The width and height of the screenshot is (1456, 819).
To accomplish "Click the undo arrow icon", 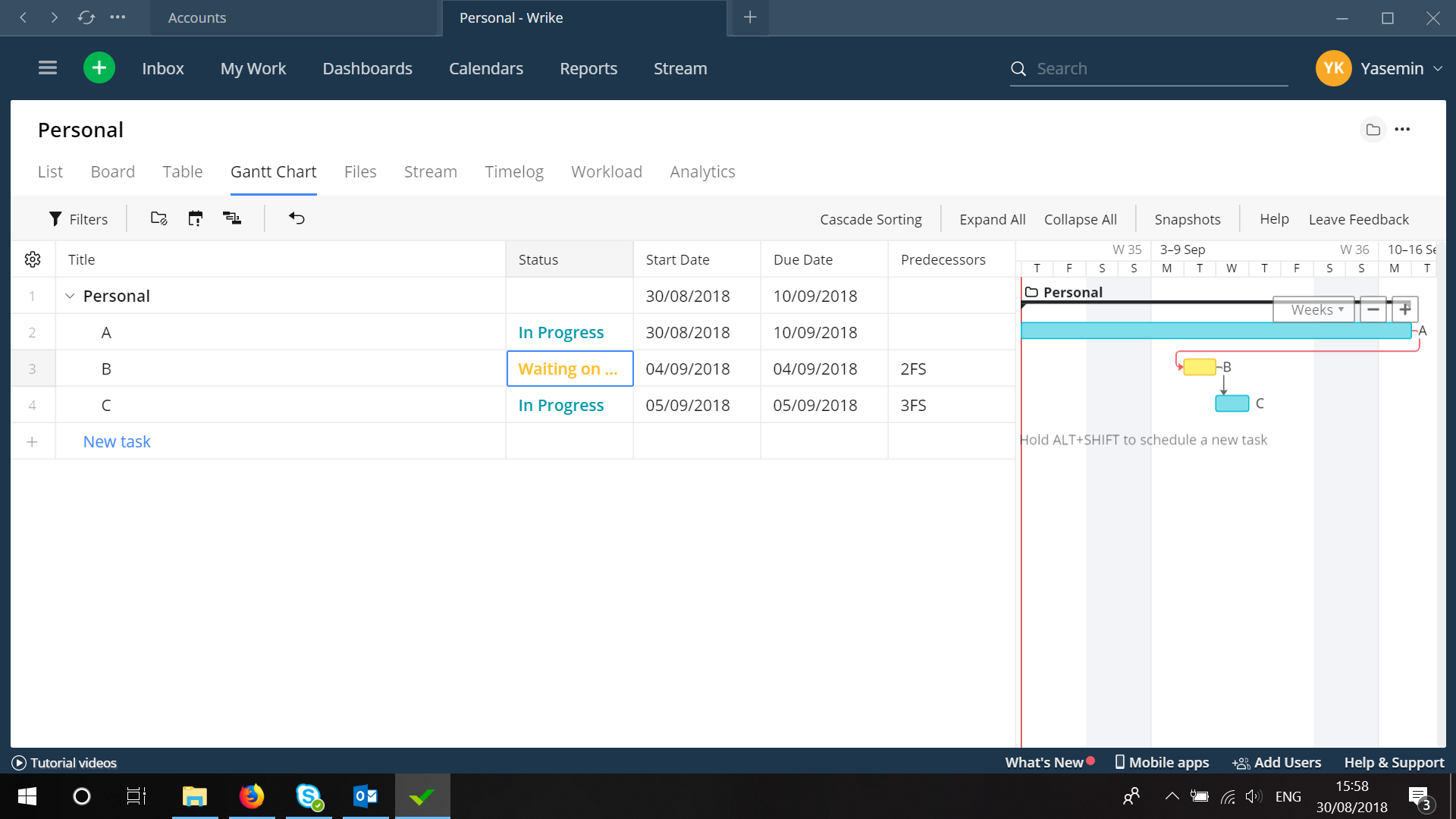I will pyautogui.click(x=297, y=218).
